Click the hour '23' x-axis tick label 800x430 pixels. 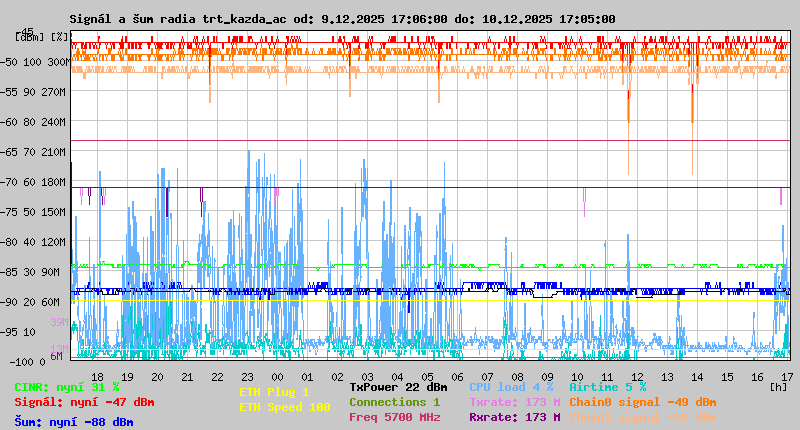(247, 377)
